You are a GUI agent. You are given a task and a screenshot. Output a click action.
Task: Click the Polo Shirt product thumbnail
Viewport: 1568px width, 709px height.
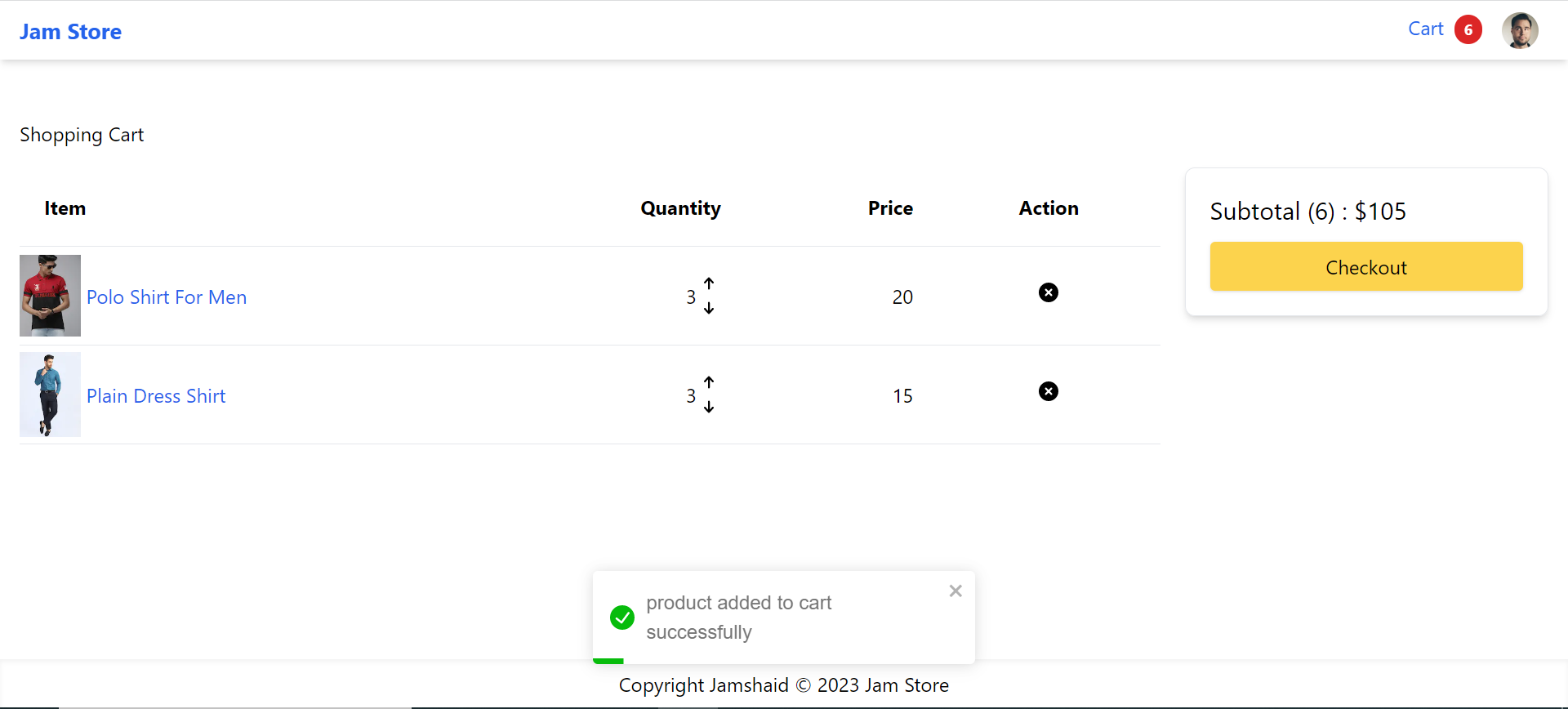50,296
